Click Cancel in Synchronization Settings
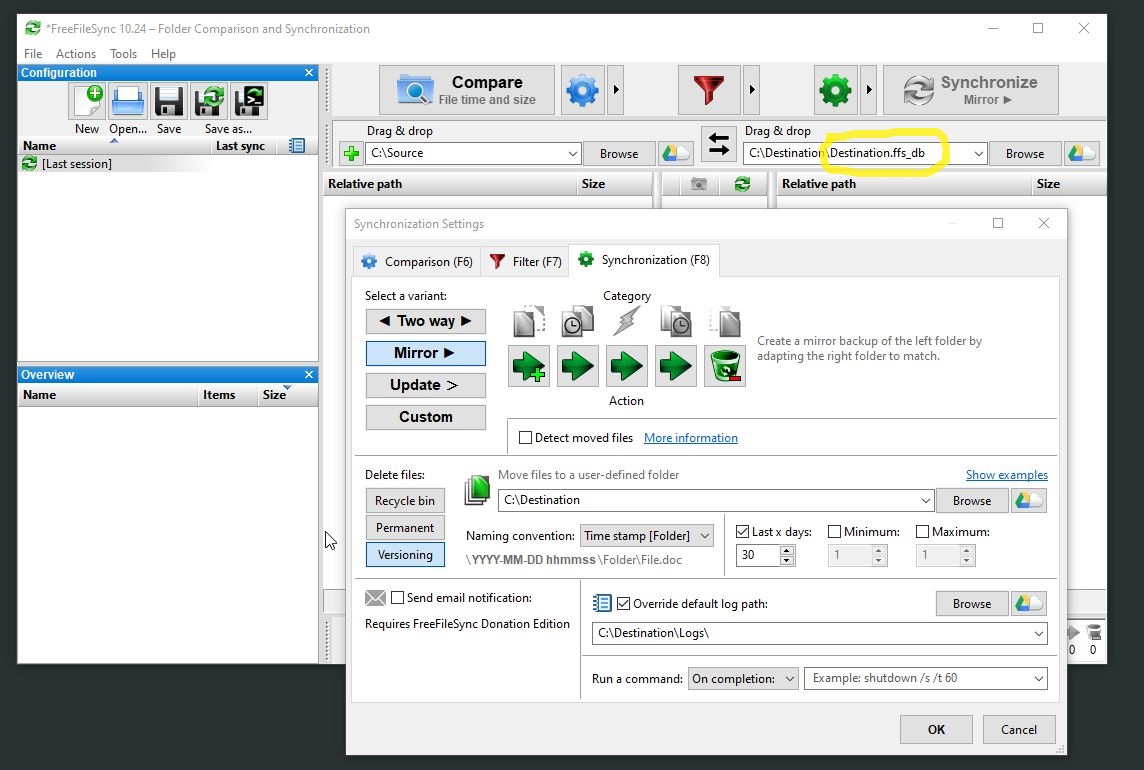1144x770 pixels. [x=1019, y=730]
